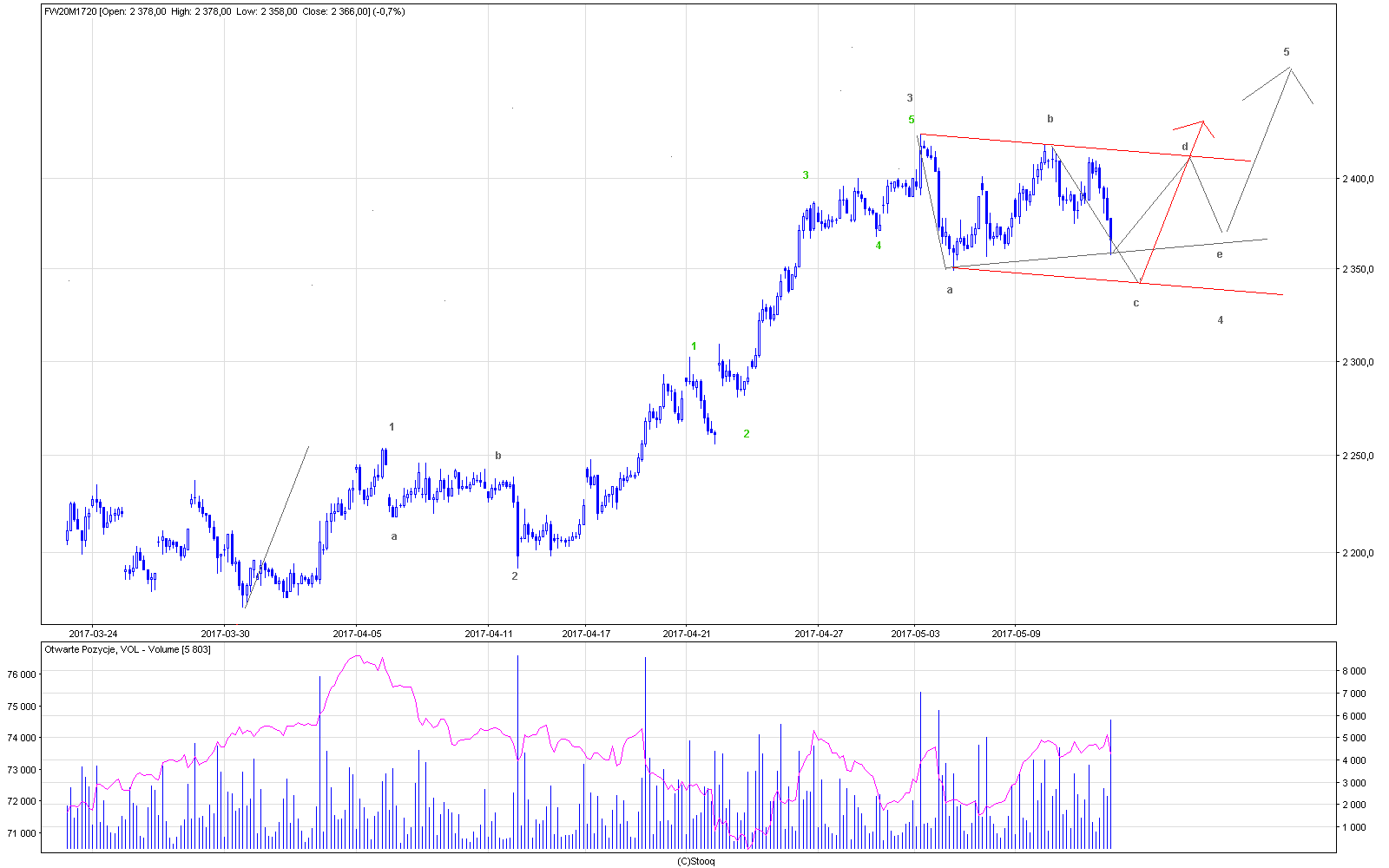Click the green wave label 3
This screenshot has width=1389, height=868.
click(806, 175)
